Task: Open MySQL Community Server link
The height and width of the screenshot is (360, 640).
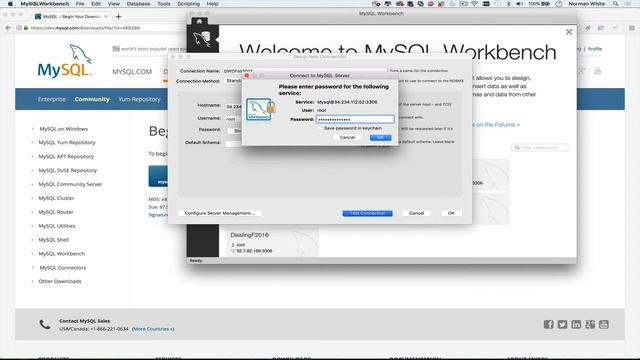Action: (70, 184)
